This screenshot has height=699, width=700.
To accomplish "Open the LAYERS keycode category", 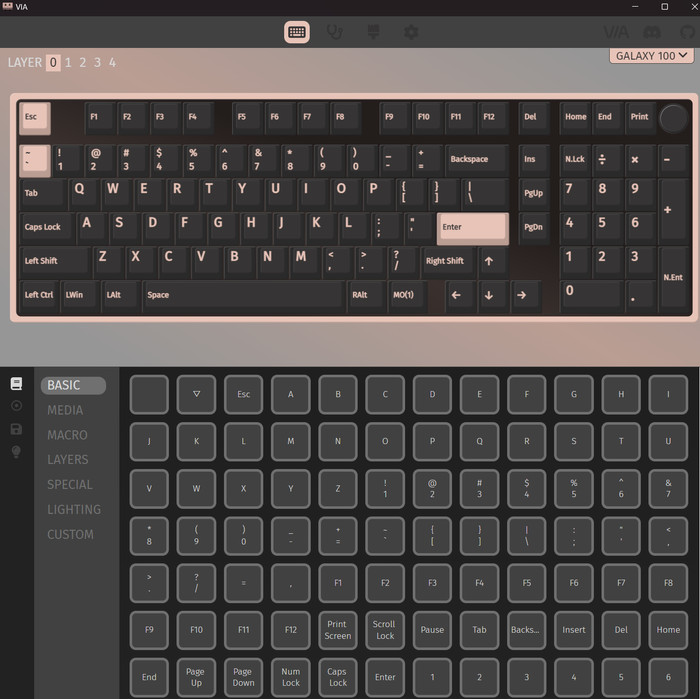I will pos(68,460).
